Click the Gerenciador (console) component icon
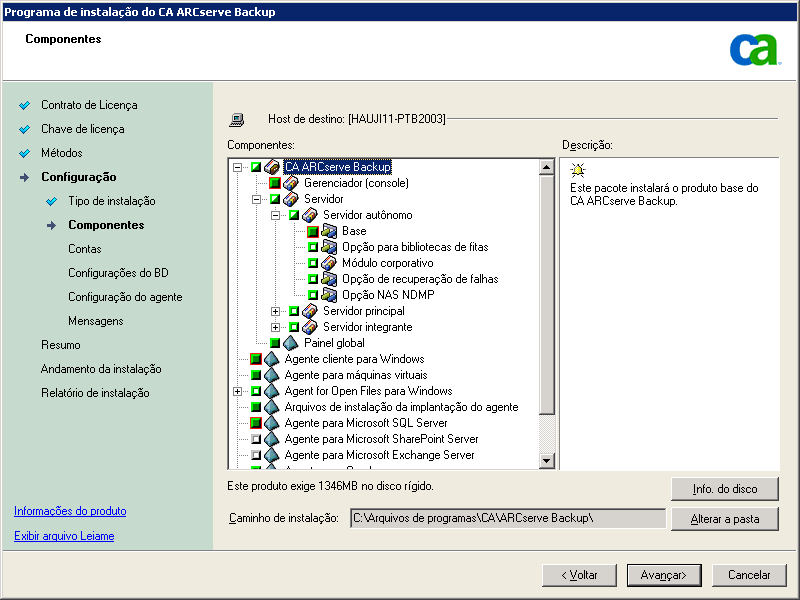 click(292, 184)
